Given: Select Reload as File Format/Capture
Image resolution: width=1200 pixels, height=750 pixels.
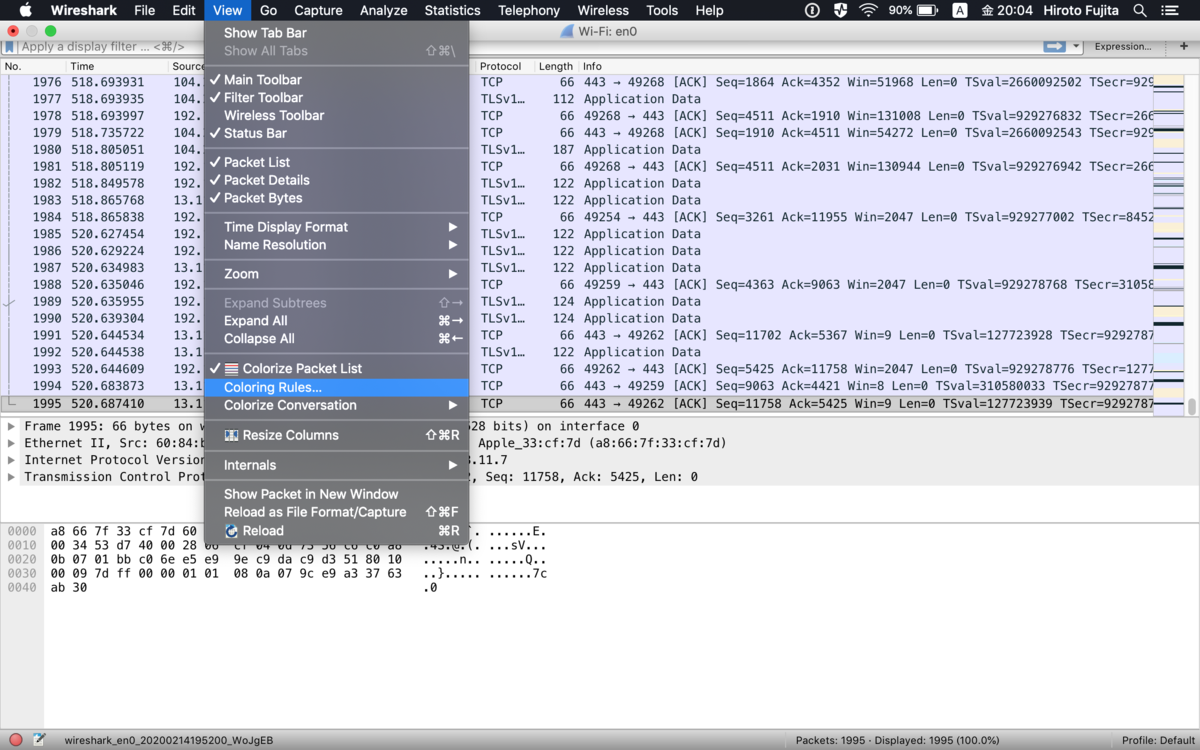Looking at the screenshot, I should [337, 512].
